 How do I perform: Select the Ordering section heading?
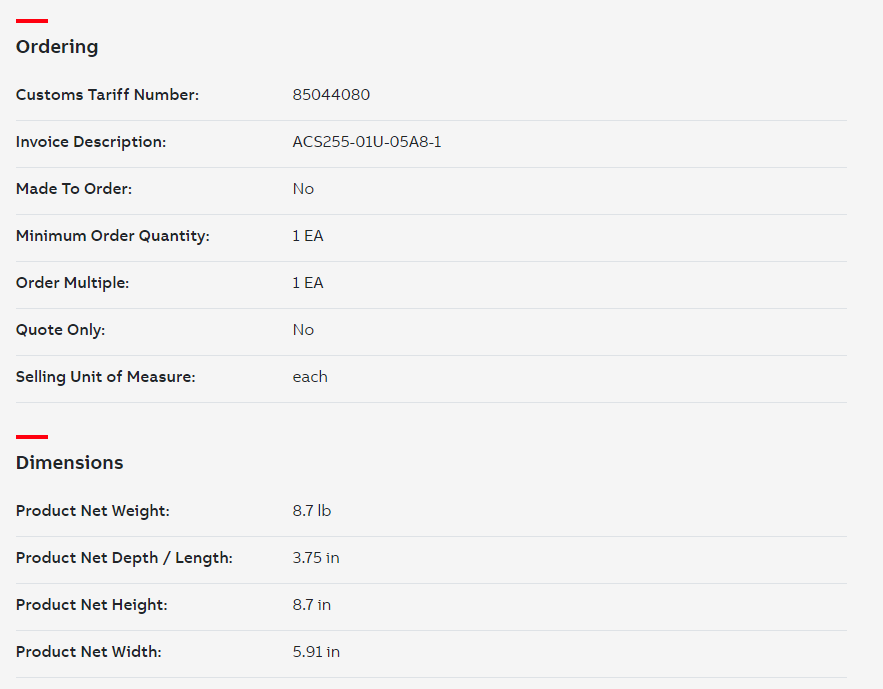point(57,47)
